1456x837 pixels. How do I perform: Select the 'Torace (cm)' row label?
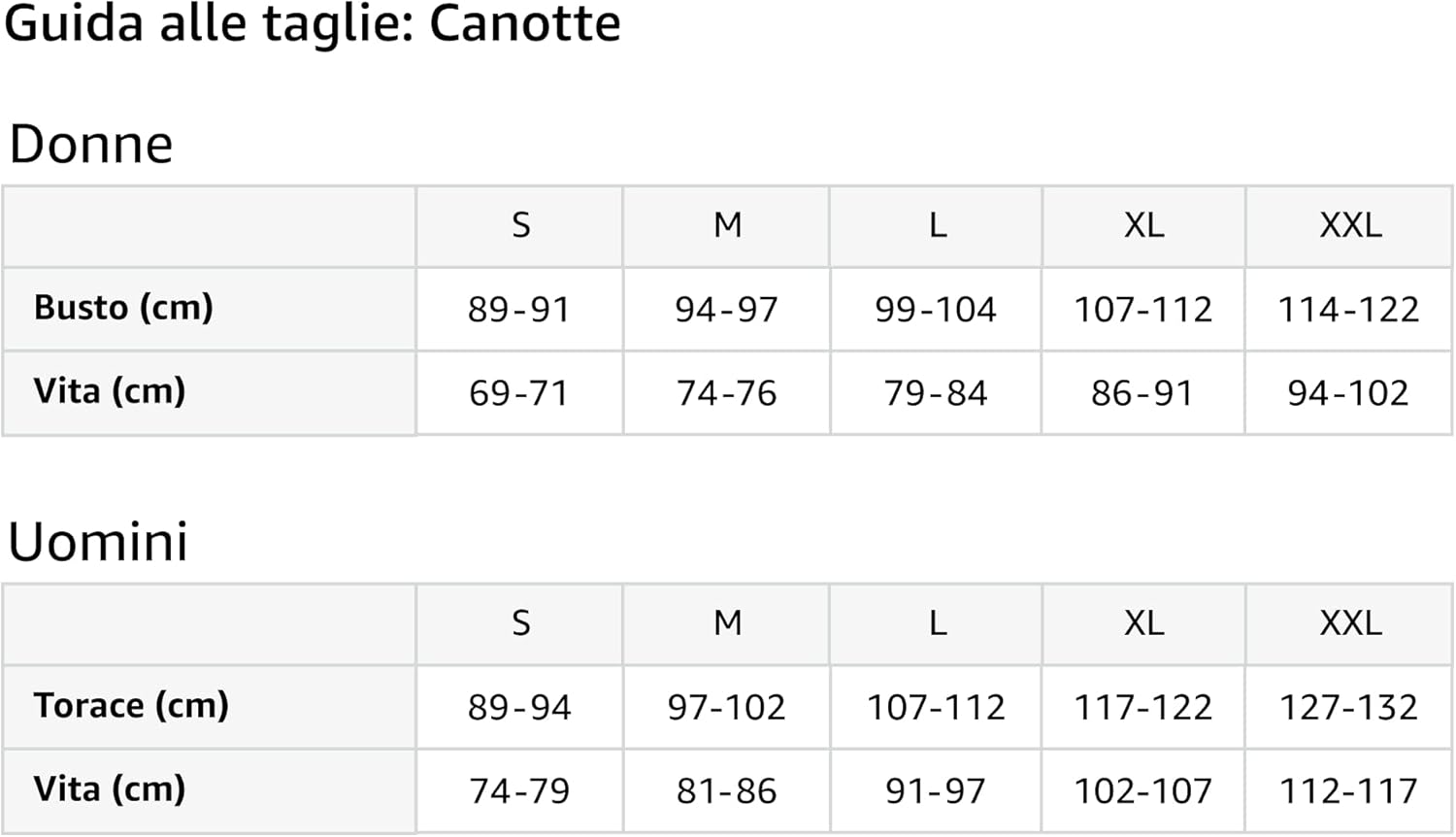click(131, 706)
